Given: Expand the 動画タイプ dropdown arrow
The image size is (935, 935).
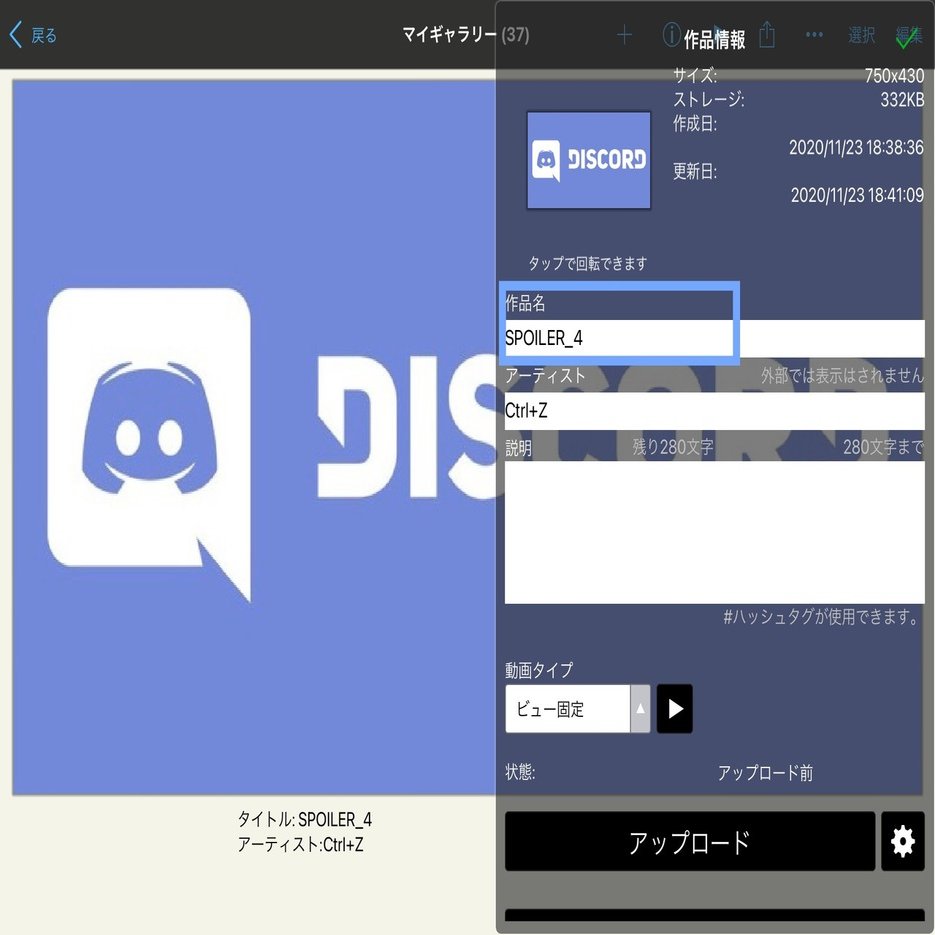Looking at the screenshot, I should coord(638,707).
